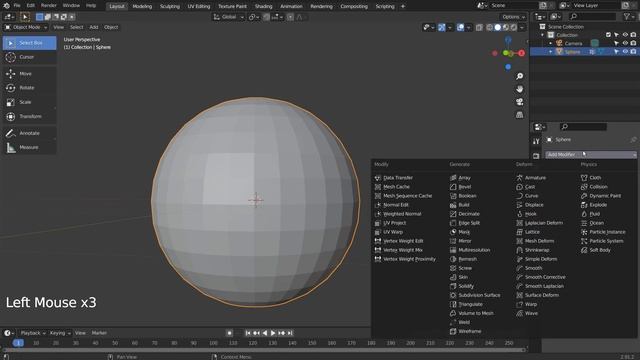Add the Decimate modifier
This screenshot has height=360, width=640.
465,214
